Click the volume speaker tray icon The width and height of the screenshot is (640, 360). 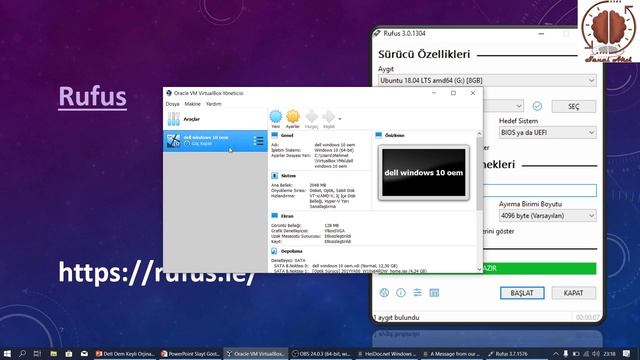coord(596,354)
